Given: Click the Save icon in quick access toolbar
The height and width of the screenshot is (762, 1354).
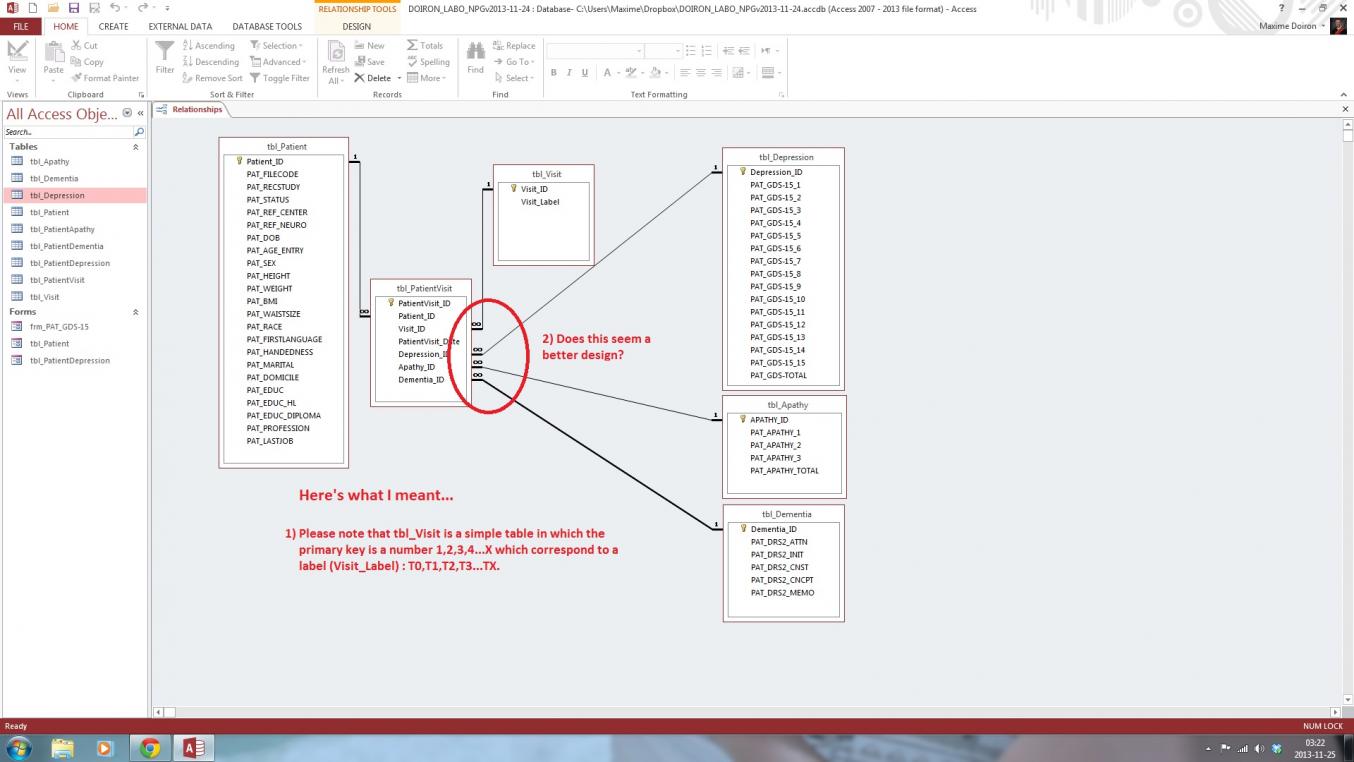Looking at the screenshot, I should coord(73,8).
